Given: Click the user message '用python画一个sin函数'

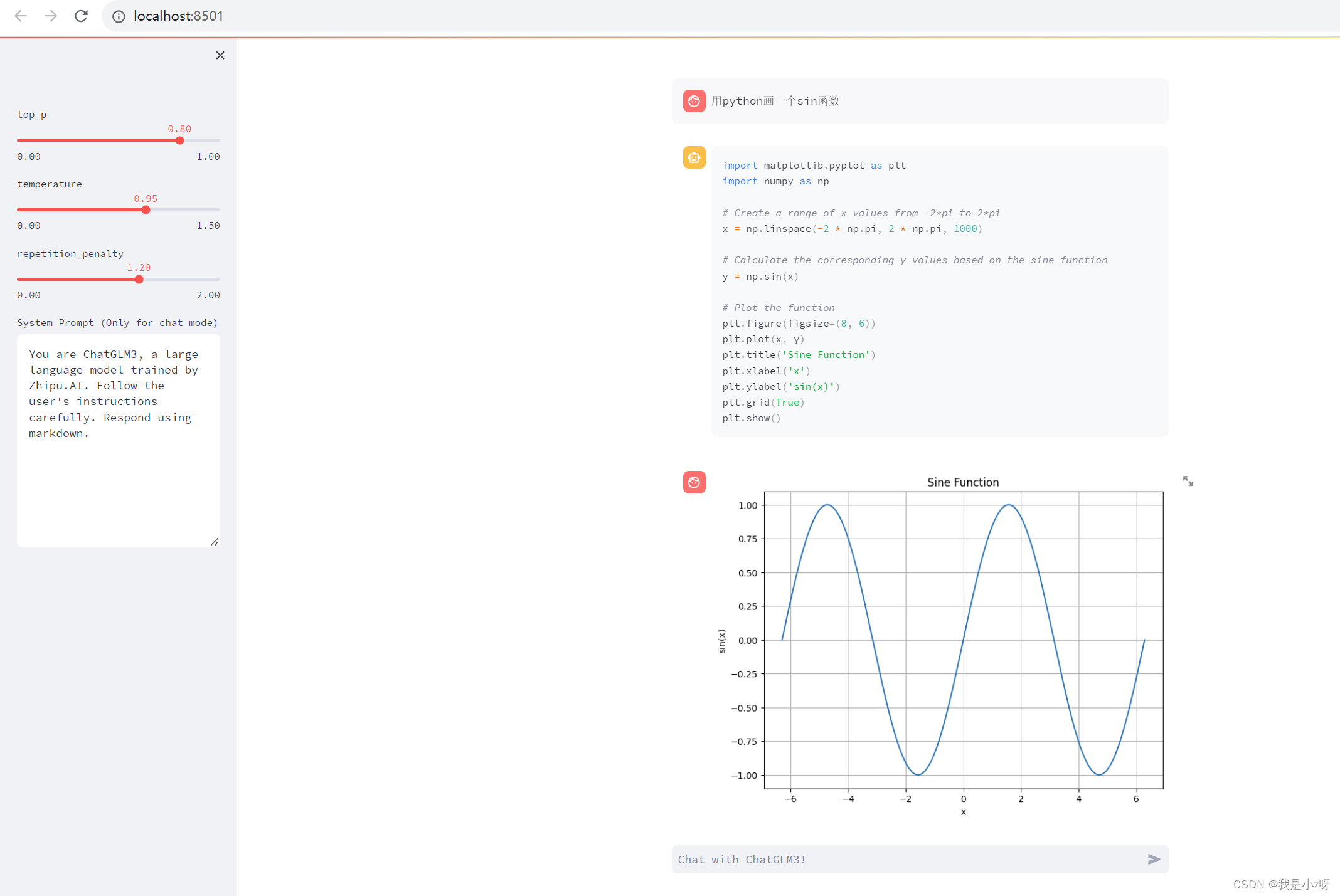Looking at the screenshot, I should (x=775, y=101).
